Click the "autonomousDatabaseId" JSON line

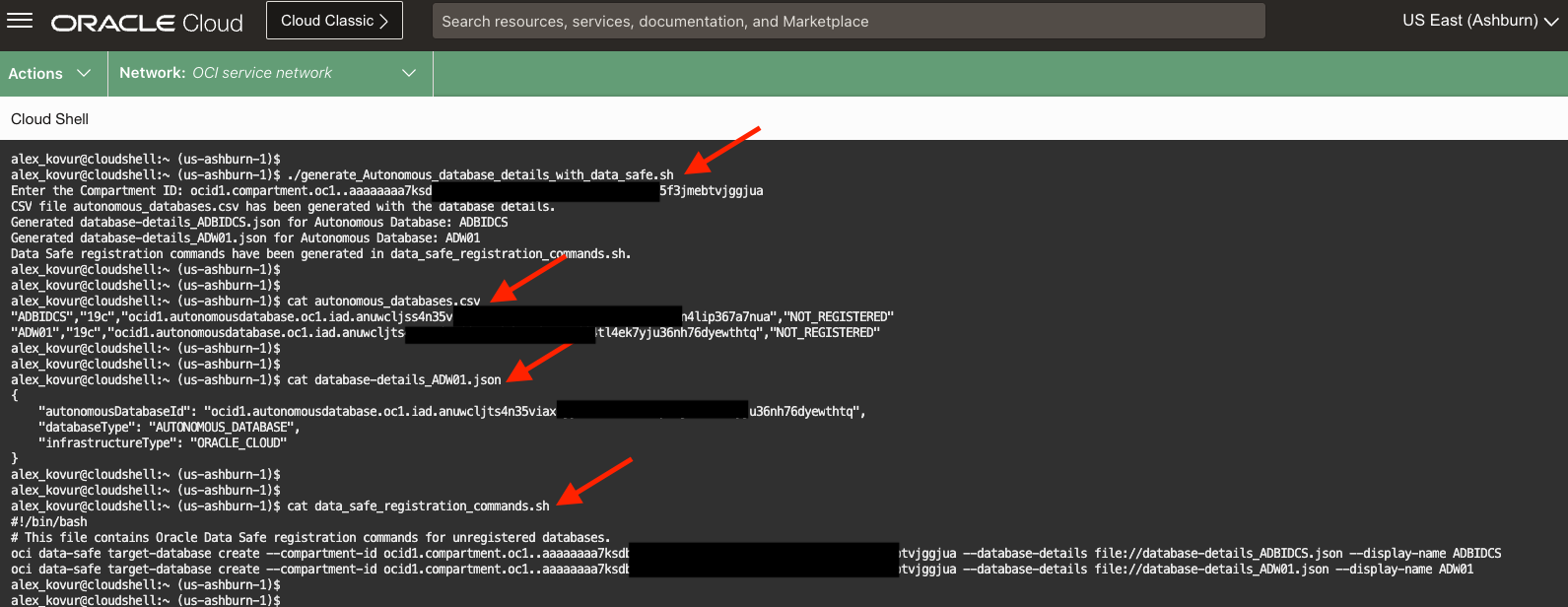coord(452,412)
